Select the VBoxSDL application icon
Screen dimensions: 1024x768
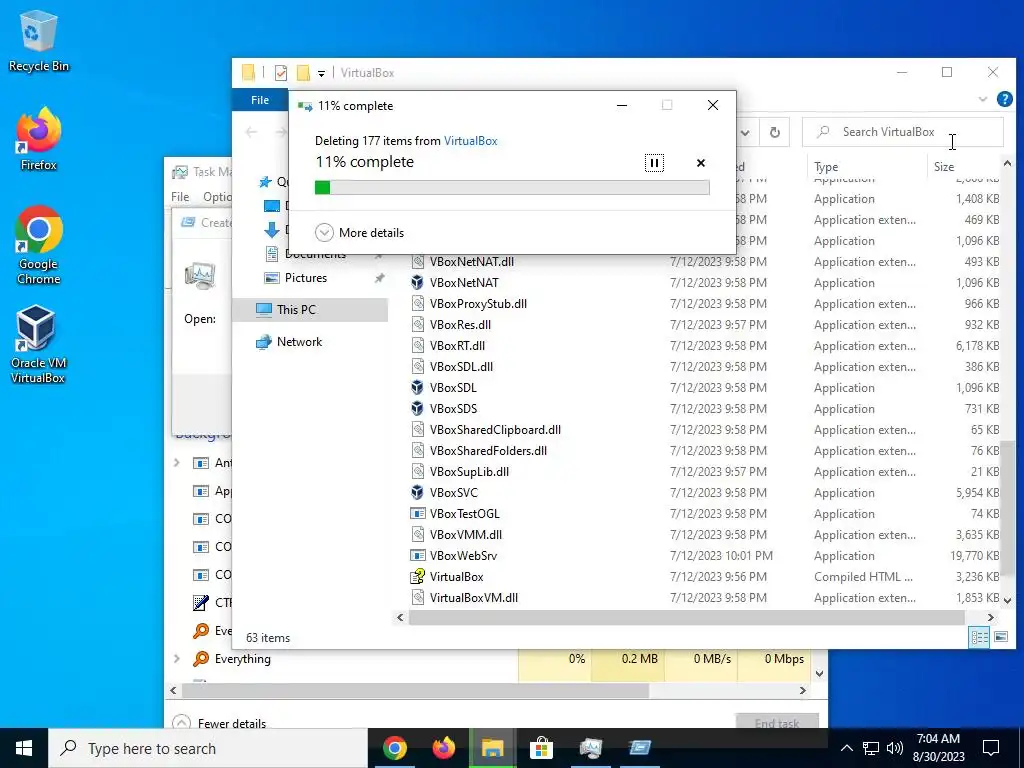coord(417,388)
